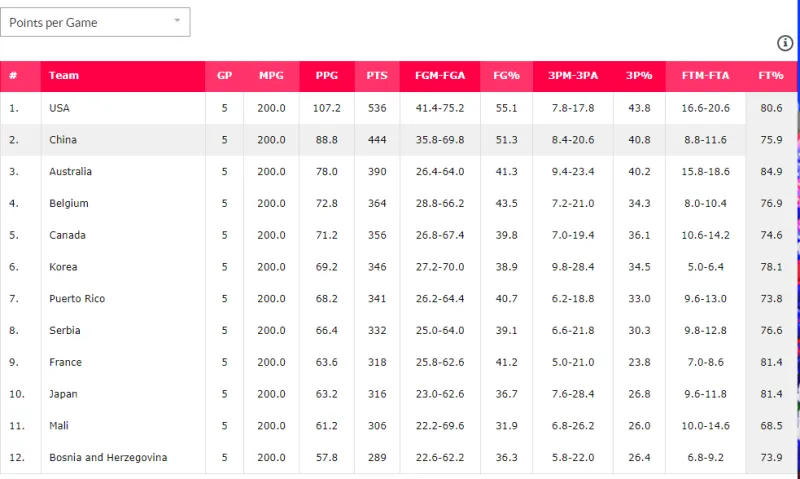Click the info icon above the table
This screenshot has width=800, height=479.
tap(785, 43)
